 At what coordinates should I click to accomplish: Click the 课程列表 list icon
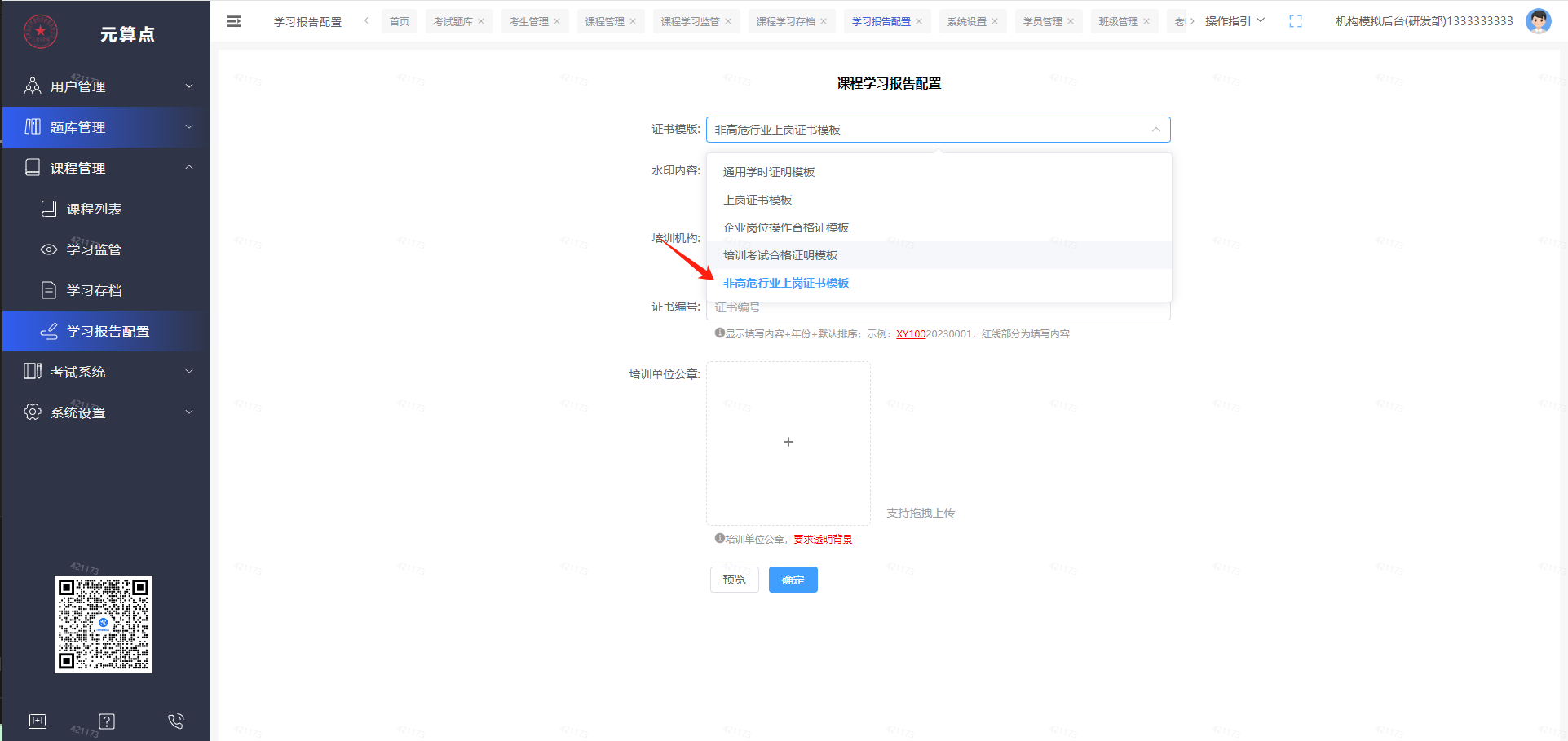49,209
